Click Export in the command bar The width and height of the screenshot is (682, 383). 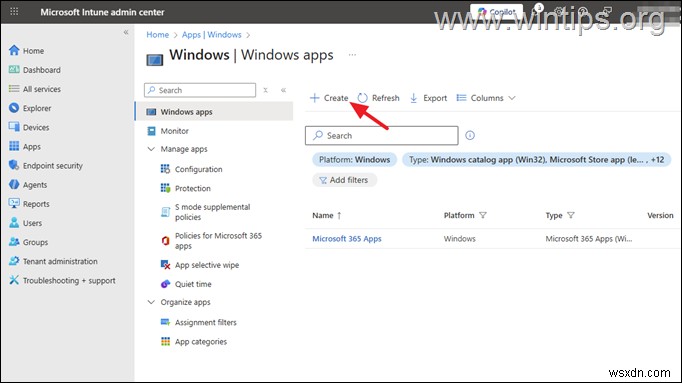pyautogui.click(x=428, y=98)
